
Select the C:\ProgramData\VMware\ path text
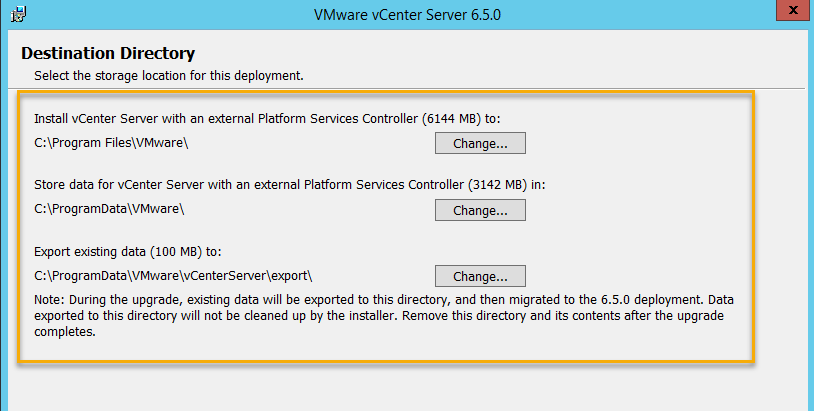109,209
